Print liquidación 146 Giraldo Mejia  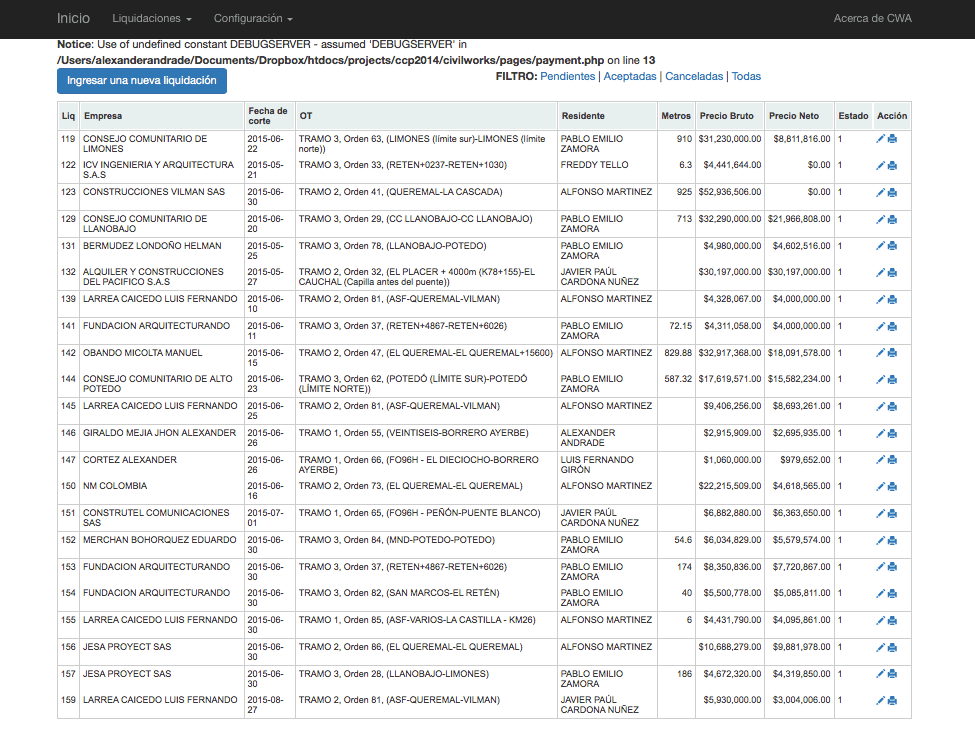[x=892, y=433]
